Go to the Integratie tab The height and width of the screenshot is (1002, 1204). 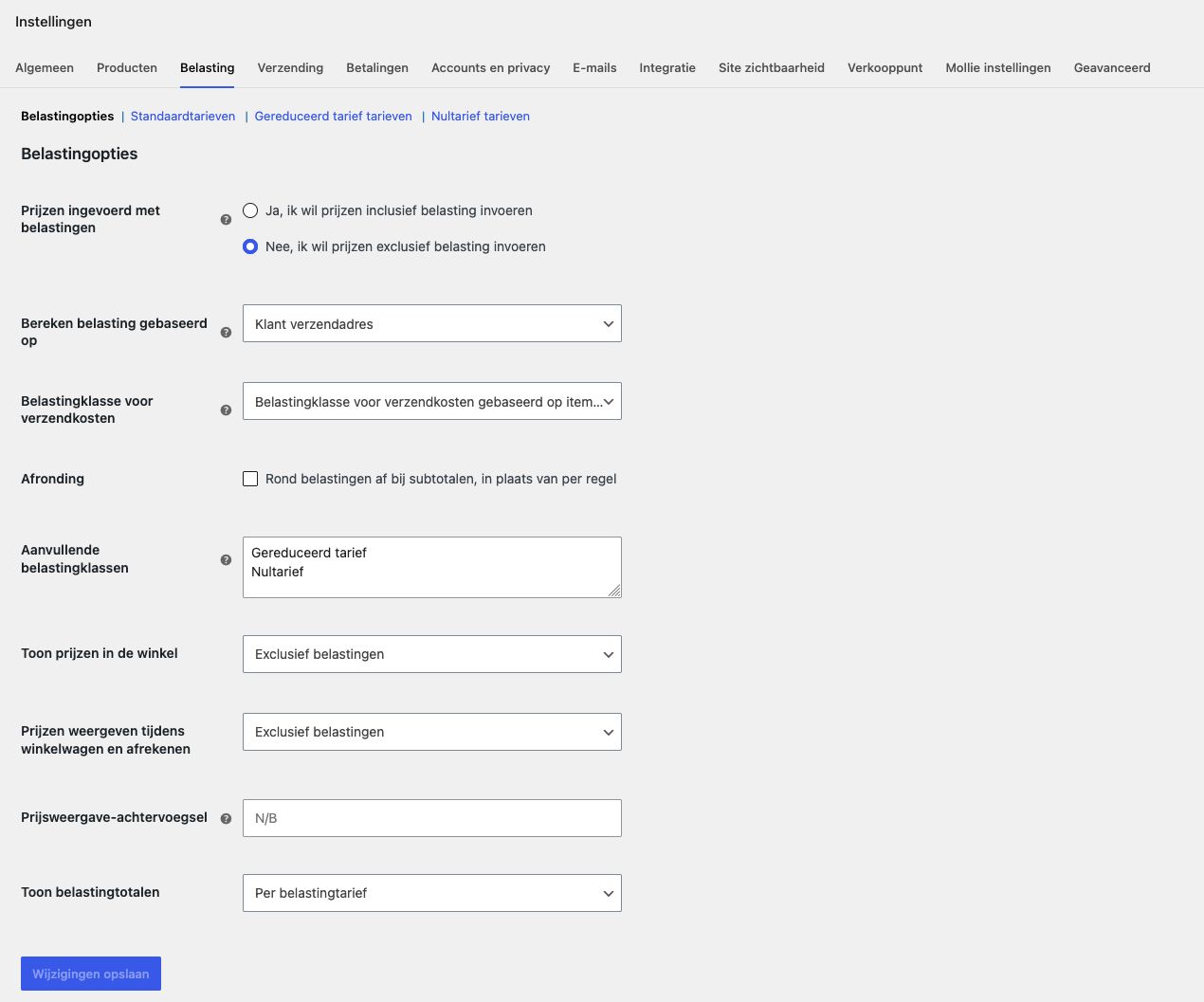click(x=667, y=67)
